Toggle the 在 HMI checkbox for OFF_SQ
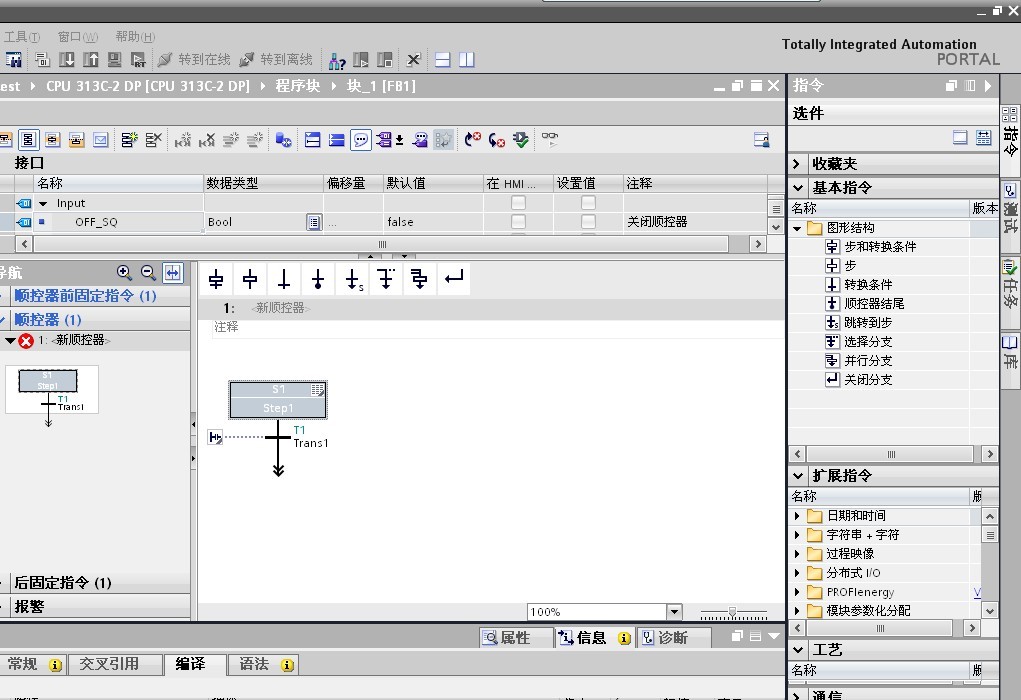1021x700 pixels. 518,222
